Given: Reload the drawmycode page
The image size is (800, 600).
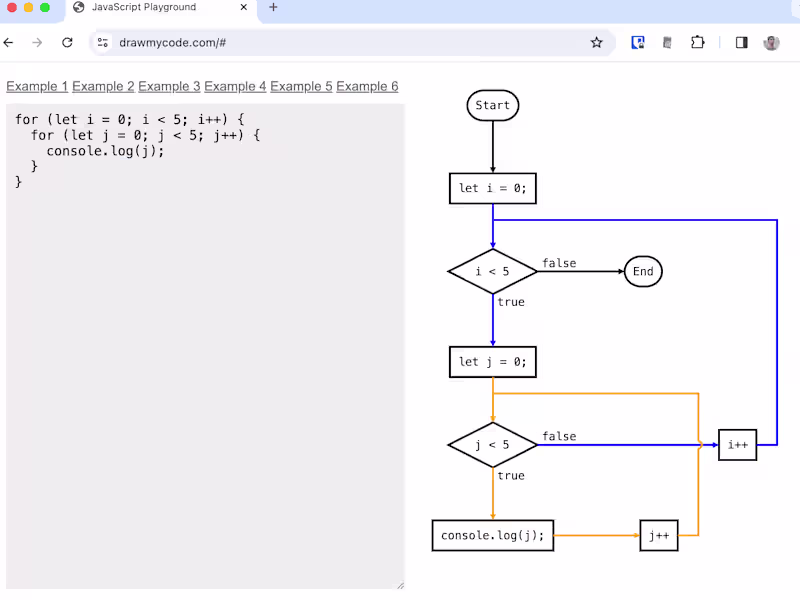Looking at the screenshot, I should pos(67,43).
